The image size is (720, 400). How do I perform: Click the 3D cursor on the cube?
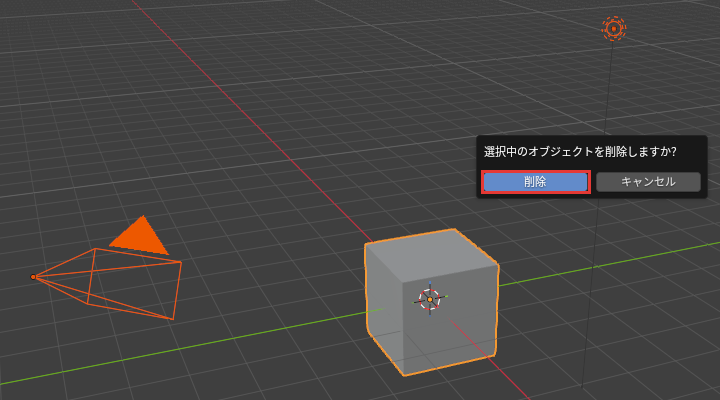430,299
